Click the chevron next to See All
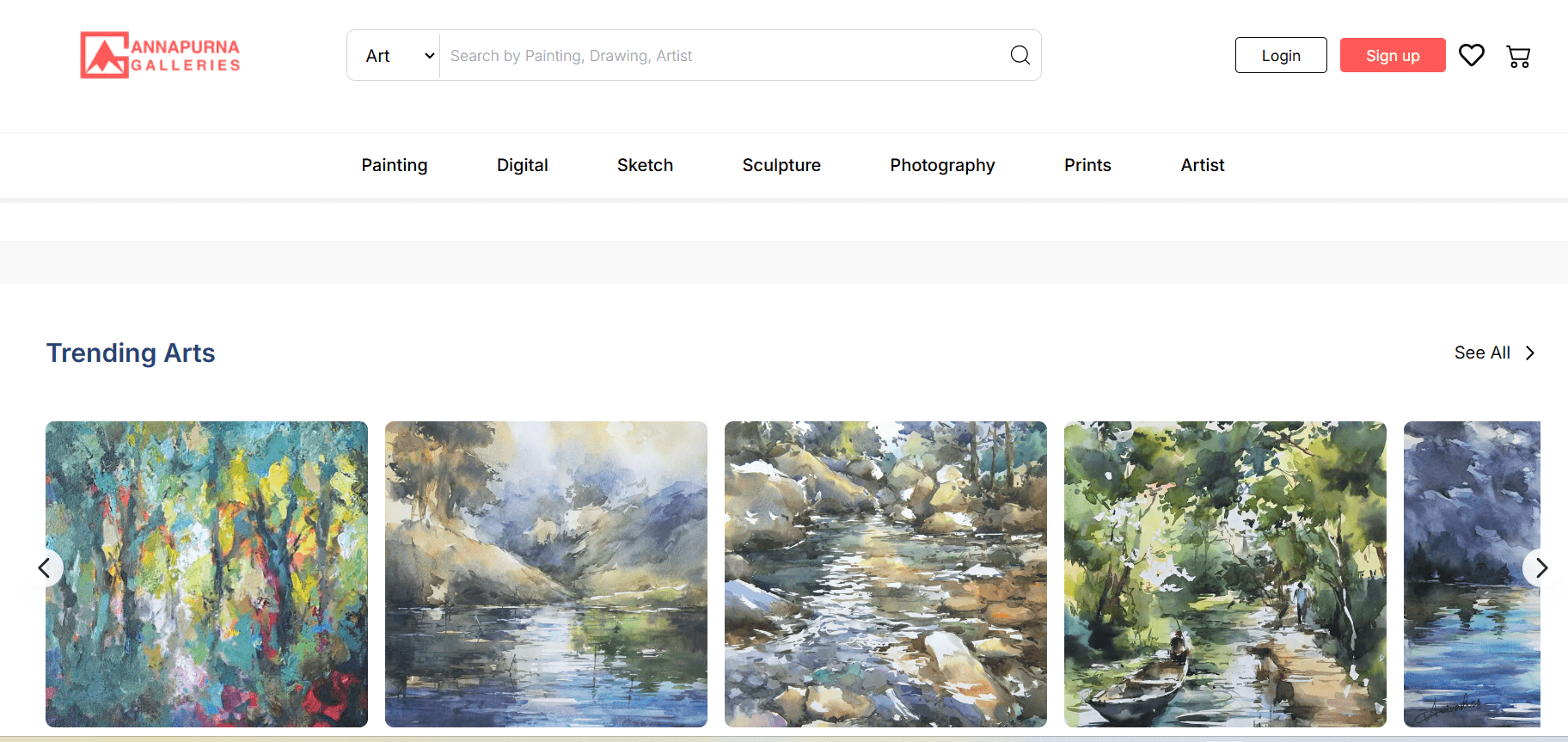 coord(1530,353)
